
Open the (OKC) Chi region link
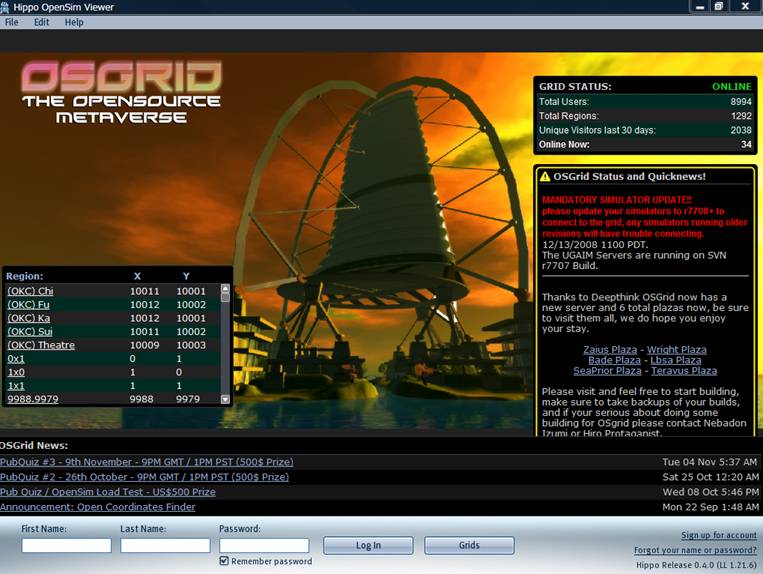tap(30, 291)
